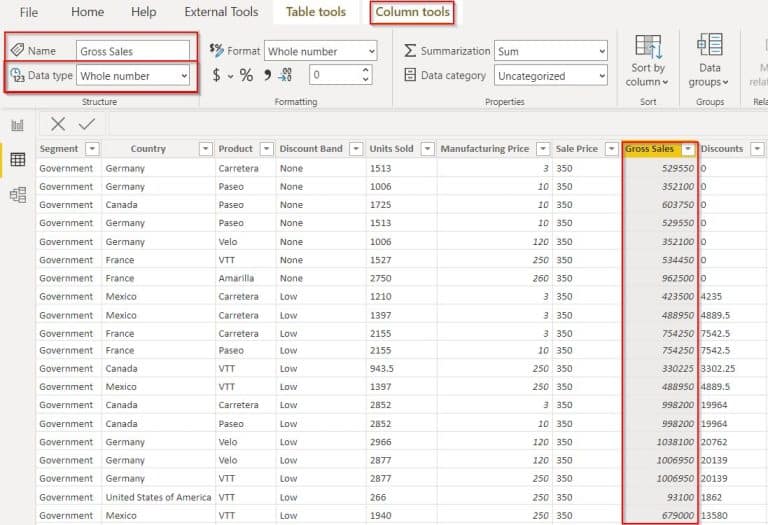Switch to the Table tools tab

(316, 11)
